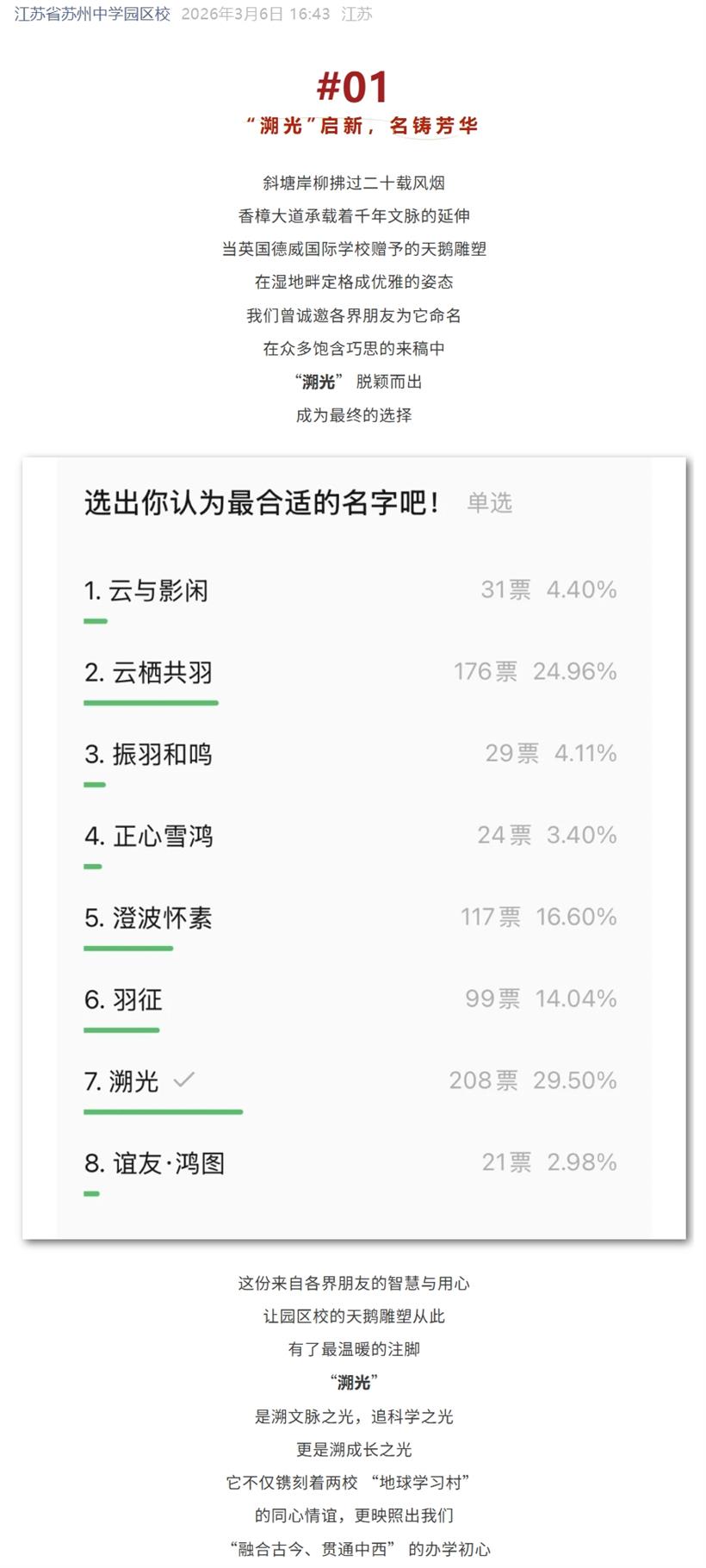706x1568 pixels.
Task: Click the green bar under 云栖共羽
Action: [151, 703]
